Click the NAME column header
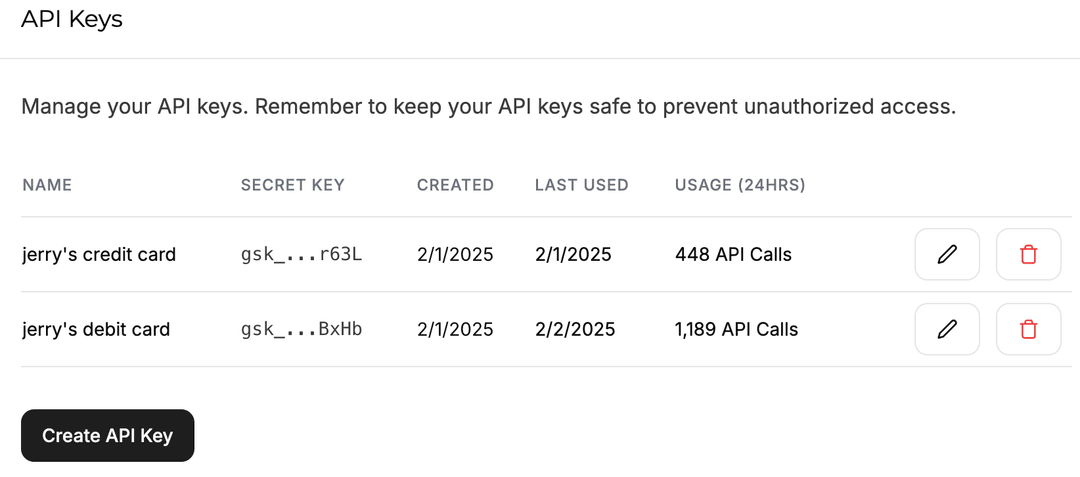 pyautogui.click(x=47, y=185)
